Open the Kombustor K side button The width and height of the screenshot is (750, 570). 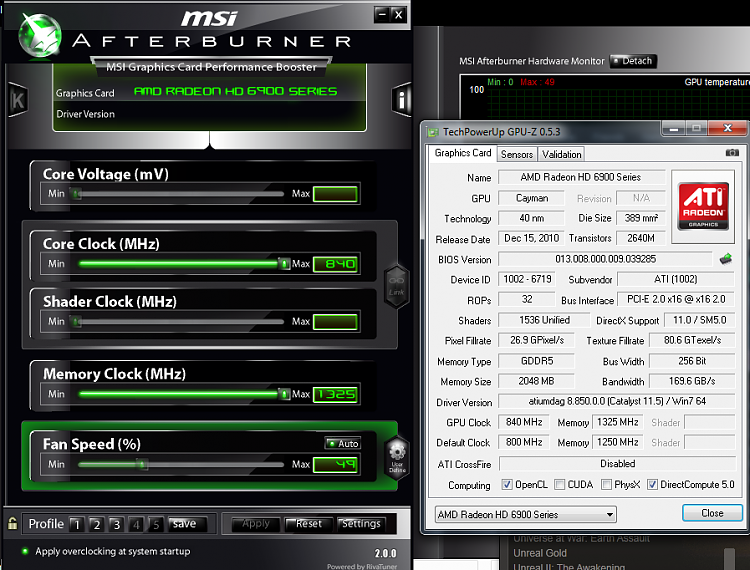pyautogui.click(x=18, y=100)
